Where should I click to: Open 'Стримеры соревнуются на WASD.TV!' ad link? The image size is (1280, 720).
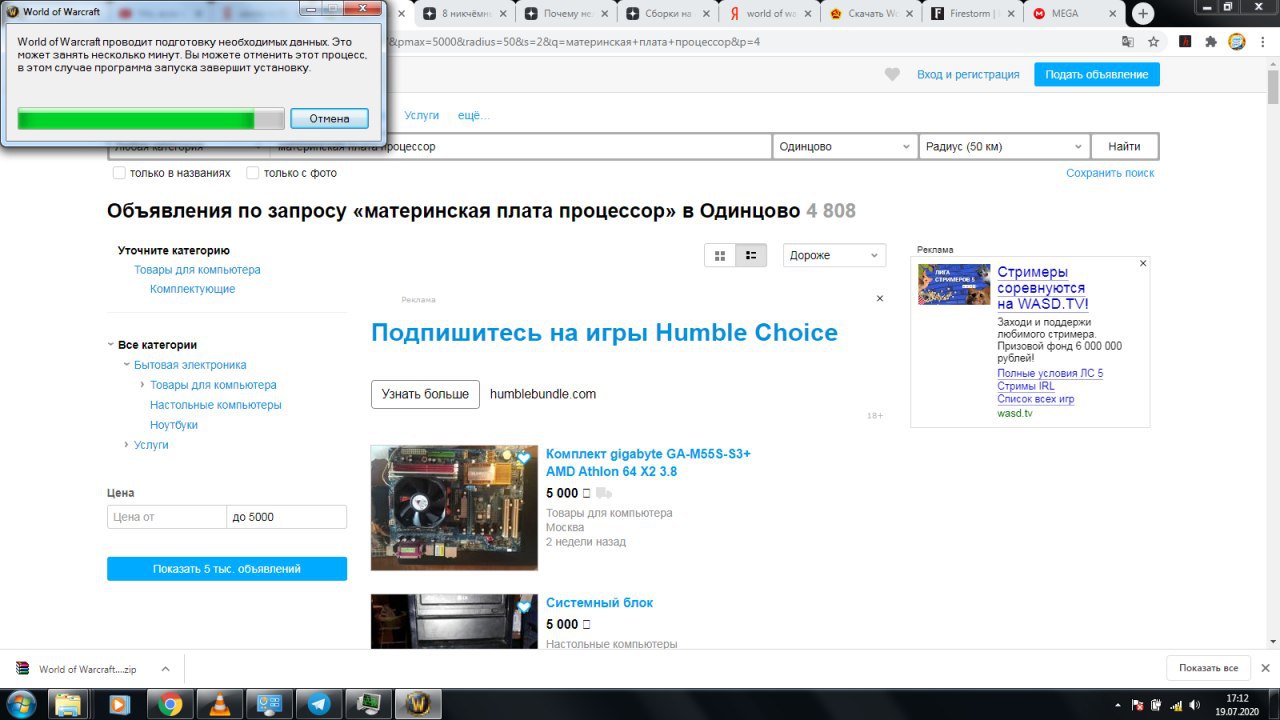coord(1043,288)
